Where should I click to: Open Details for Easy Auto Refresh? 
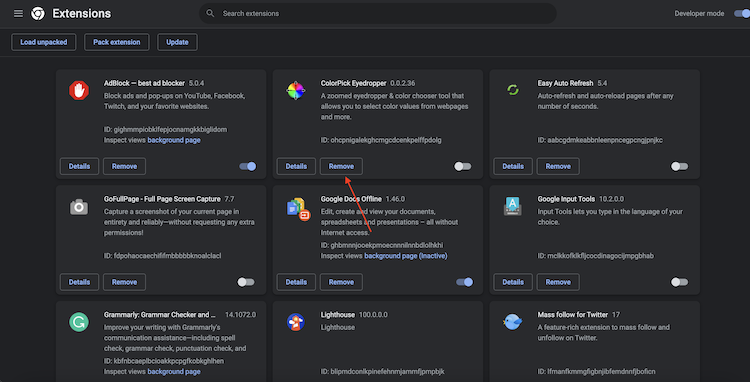click(513, 166)
